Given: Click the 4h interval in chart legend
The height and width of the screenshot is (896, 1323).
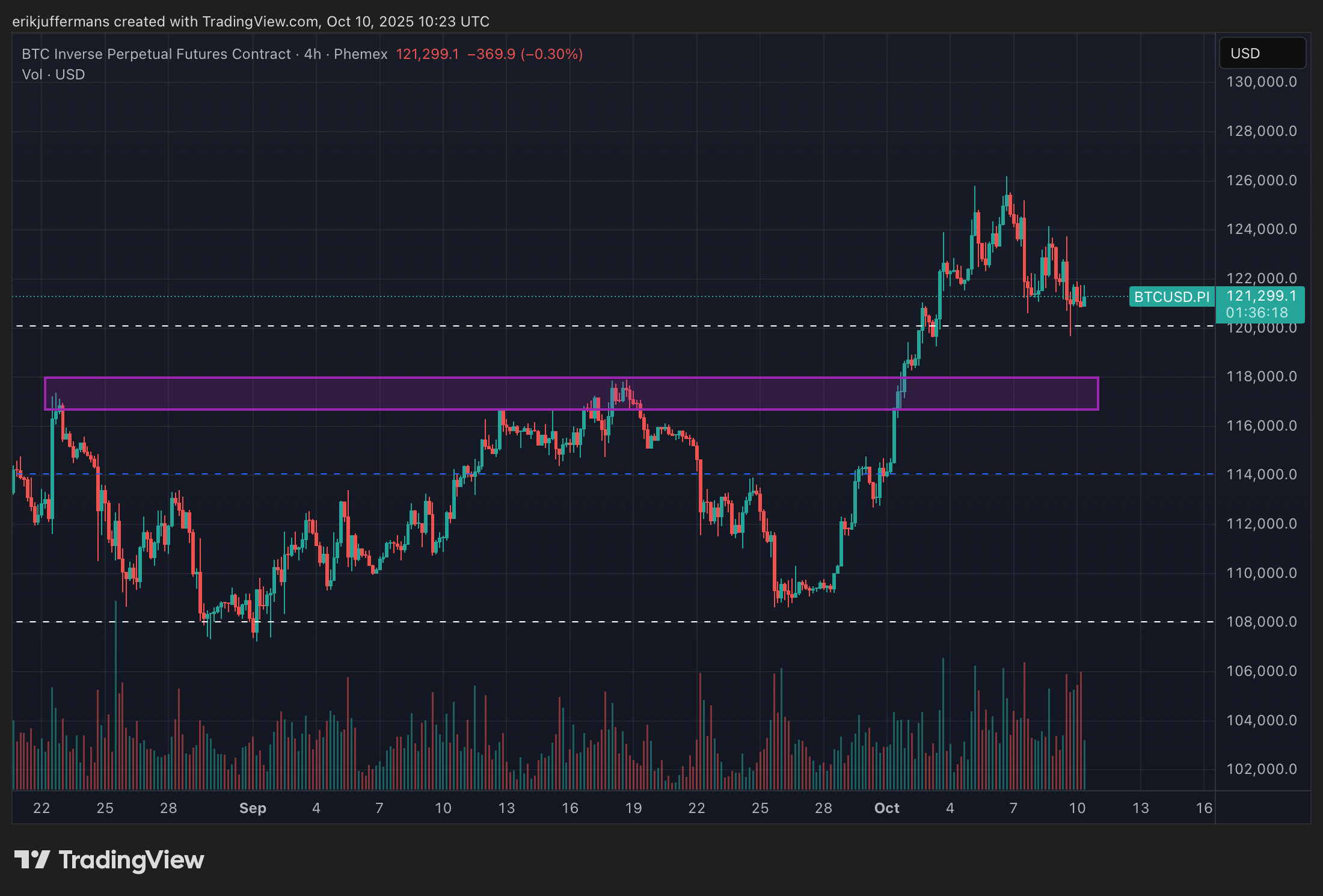Looking at the screenshot, I should point(312,54).
